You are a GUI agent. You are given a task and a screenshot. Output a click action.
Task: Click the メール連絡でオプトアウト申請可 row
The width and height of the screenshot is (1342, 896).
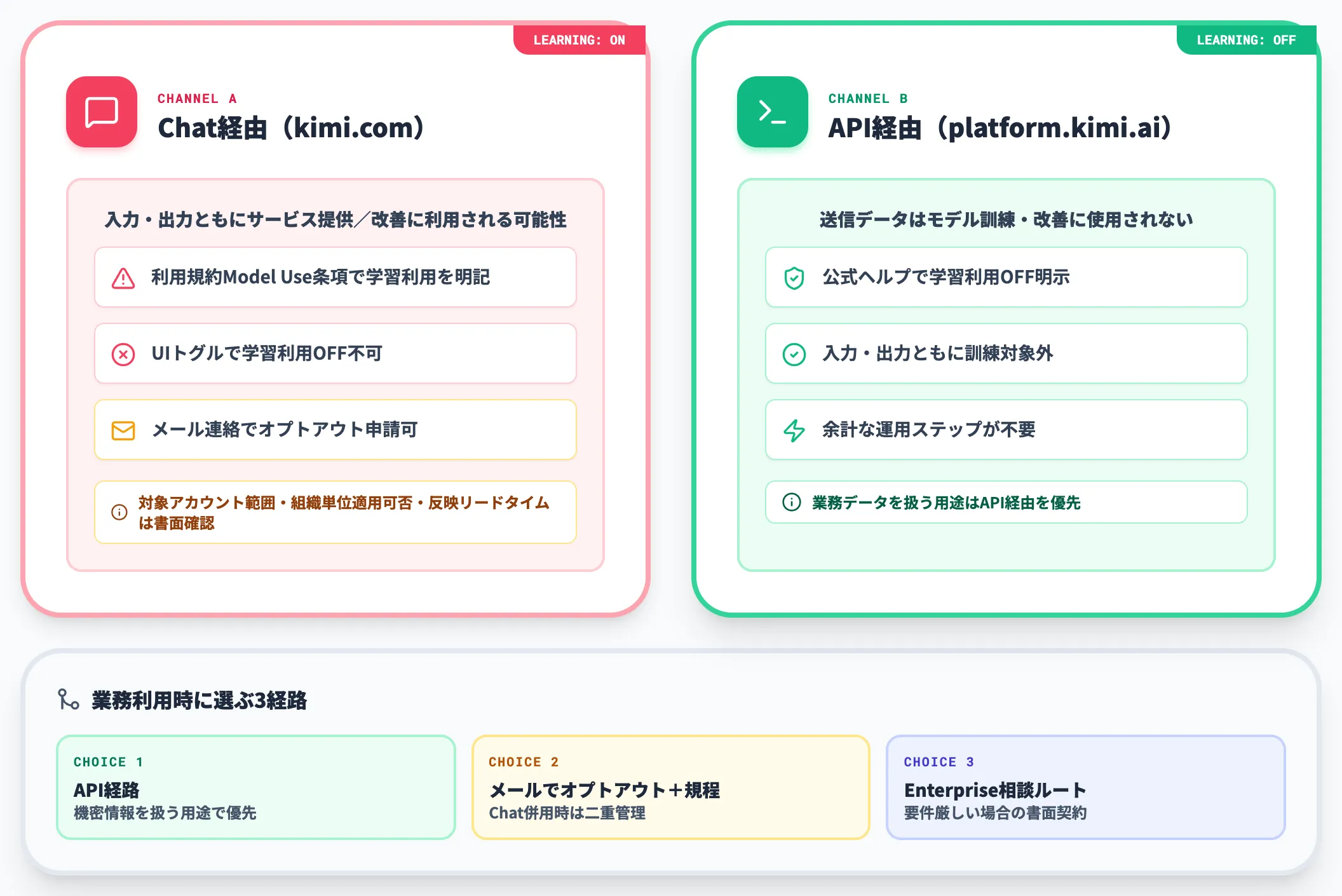coord(335,430)
